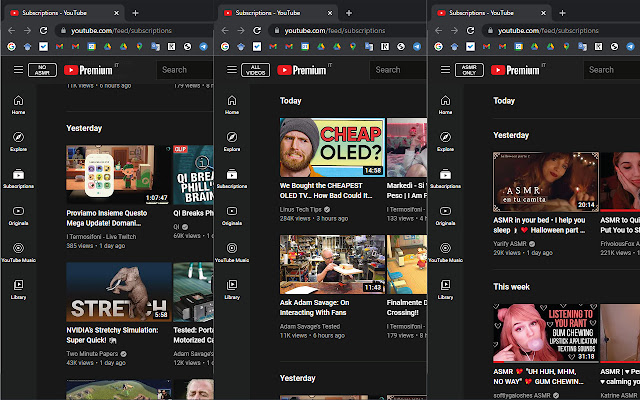Image resolution: width=640 pixels, height=400 pixels.
Task: Open Subscriptions in NO ASMR window sidebar
Action: [18, 178]
